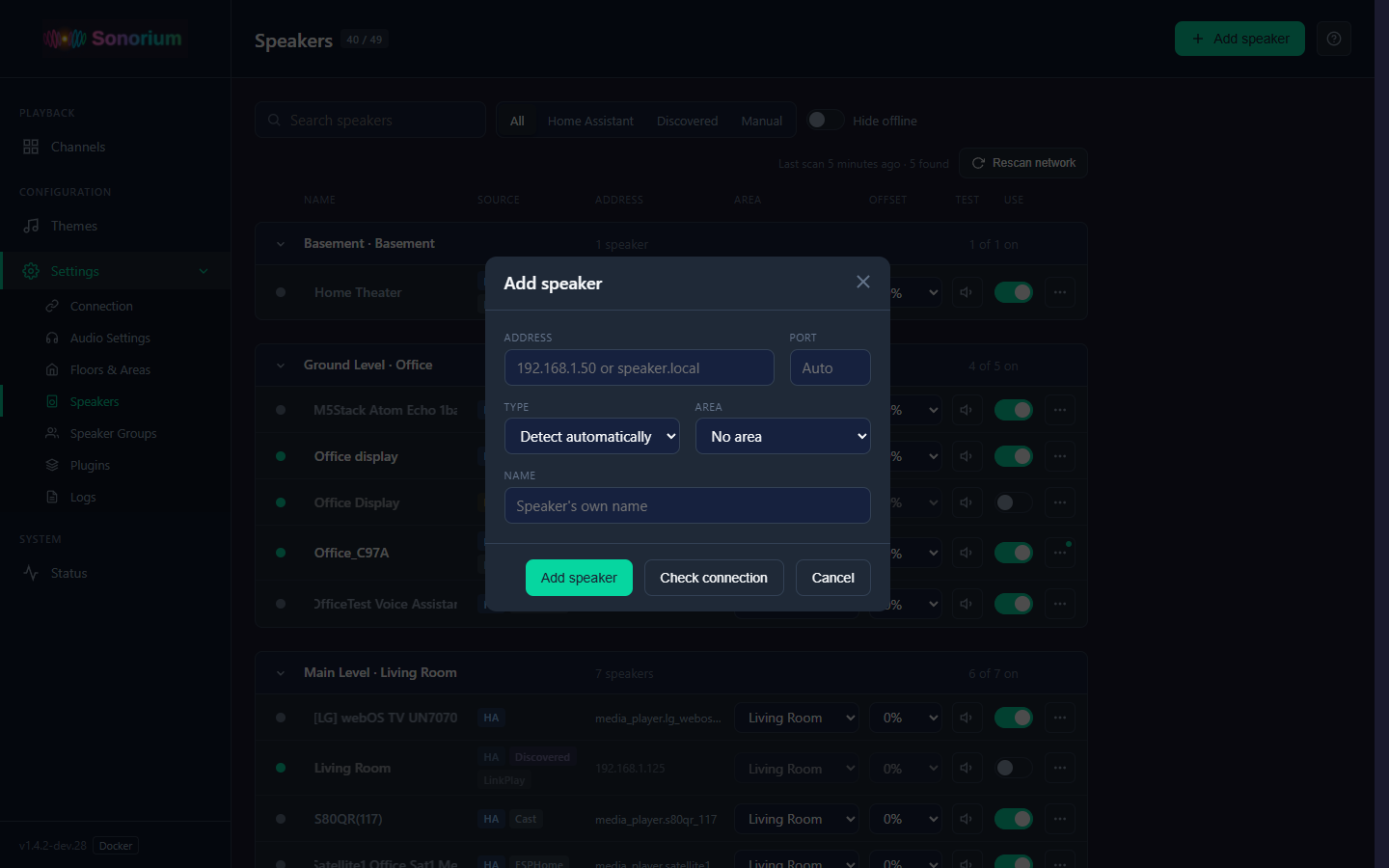Screen dimensions: 1389x868
Task: Open Plugins settings
Action: tap(115, 465)
